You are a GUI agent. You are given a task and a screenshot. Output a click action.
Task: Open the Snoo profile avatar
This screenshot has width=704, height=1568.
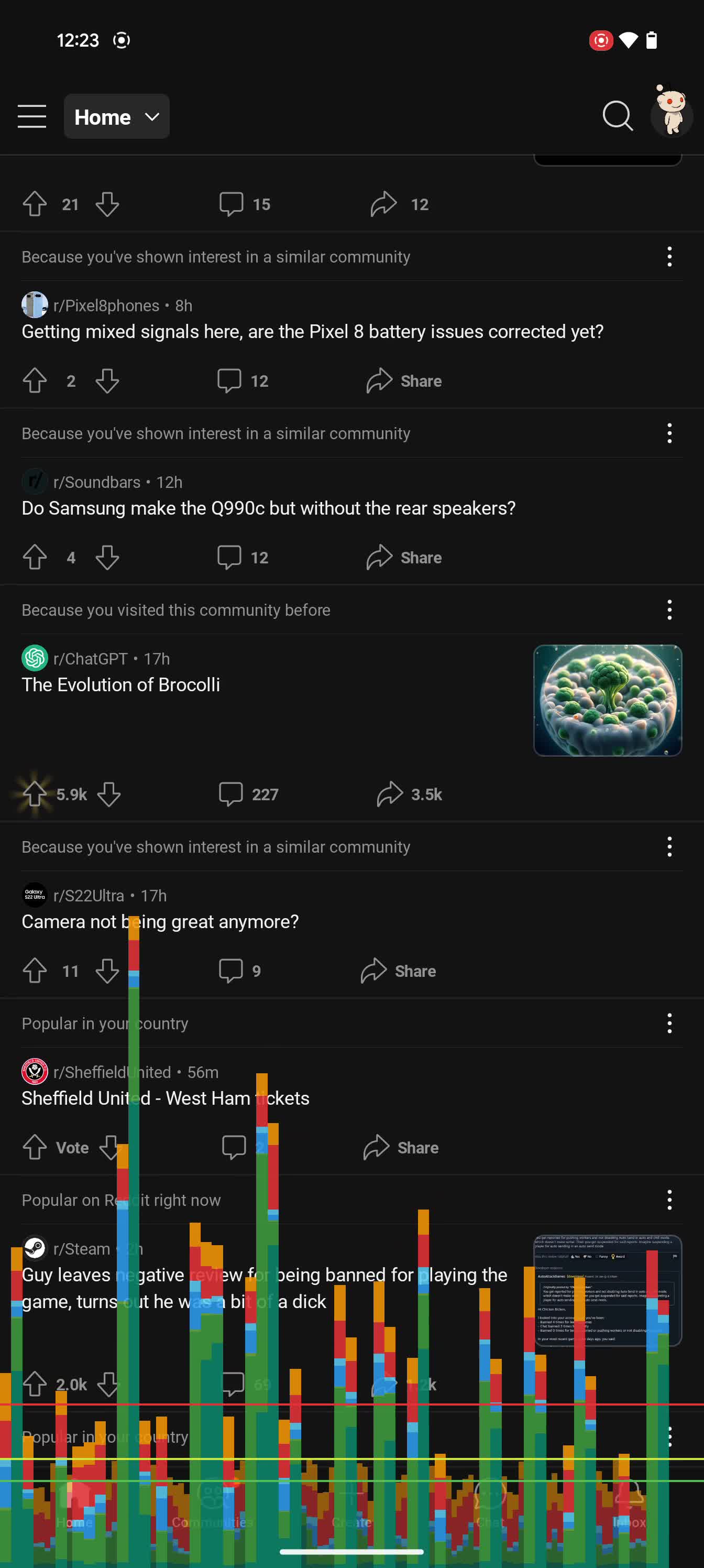(672, 113)
